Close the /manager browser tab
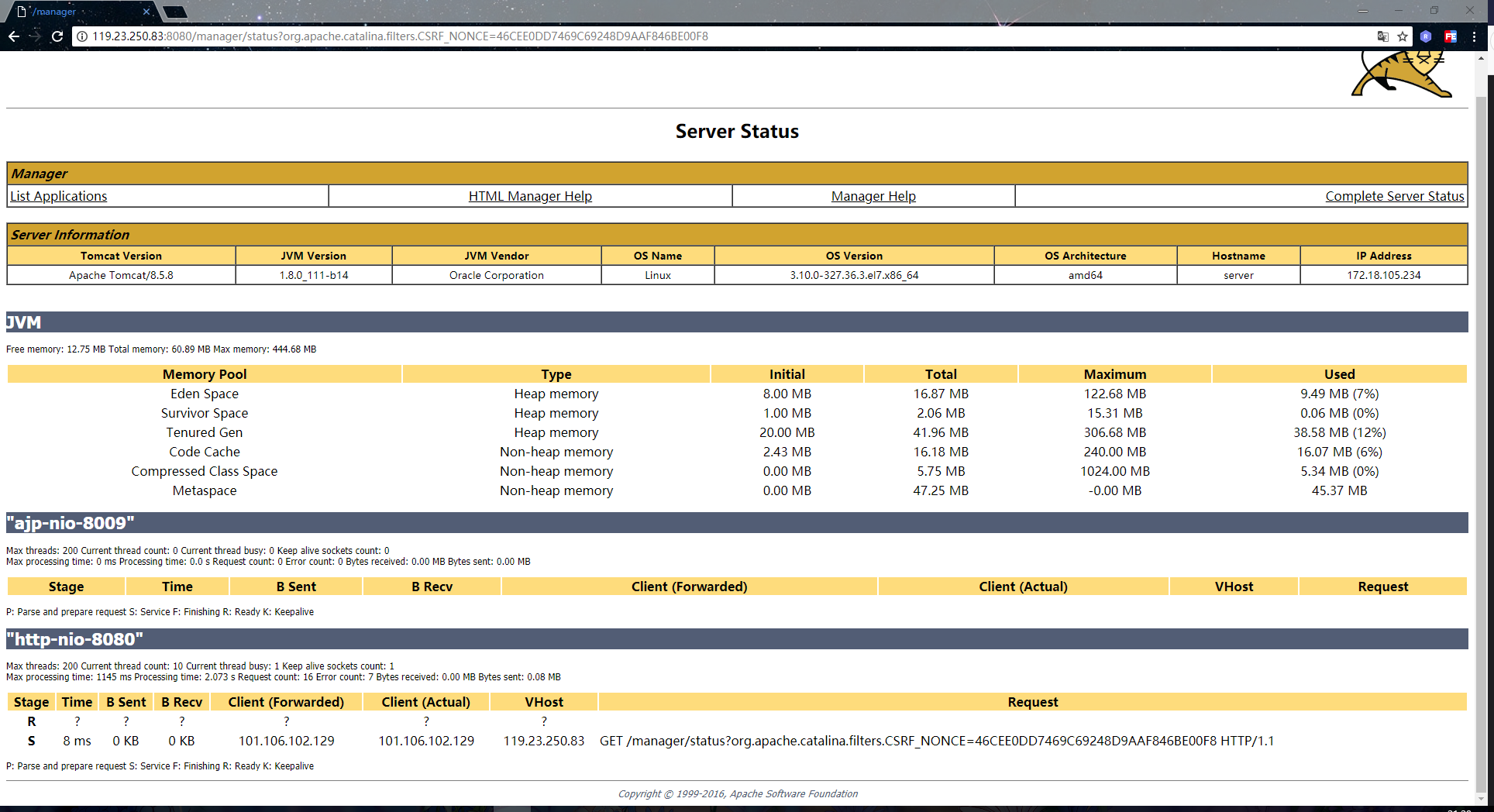The height and width of the screenshot is (812, 1494). point(146,12)
